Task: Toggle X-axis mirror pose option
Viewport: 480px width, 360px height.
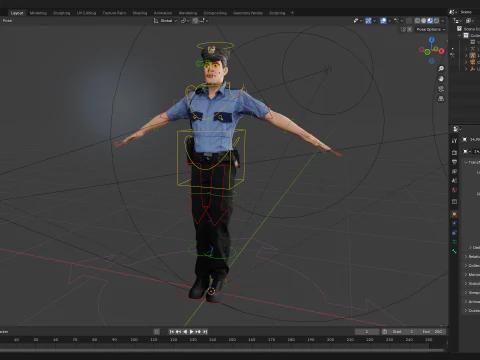Action: [x=409, y=29]
